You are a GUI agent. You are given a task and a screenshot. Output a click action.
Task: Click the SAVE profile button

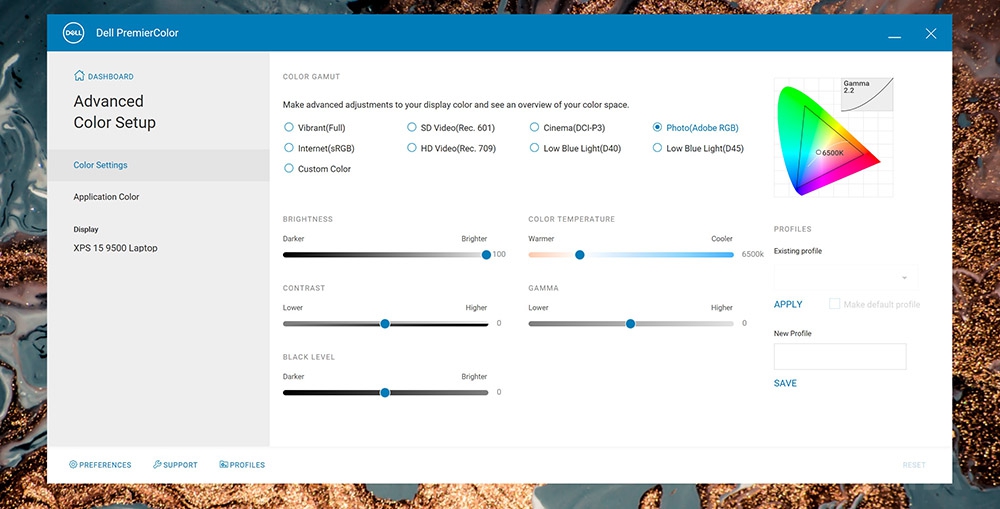[785, 383]
